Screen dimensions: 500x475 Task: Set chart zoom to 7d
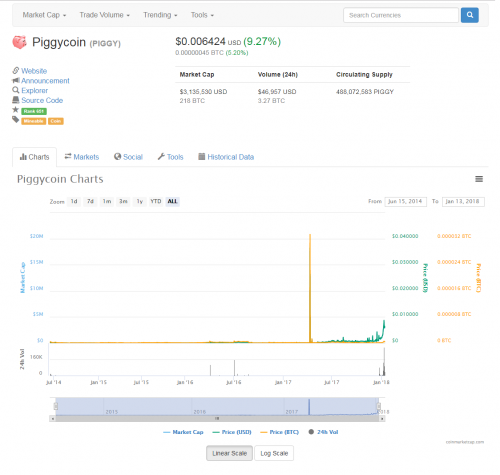[90, 201]
